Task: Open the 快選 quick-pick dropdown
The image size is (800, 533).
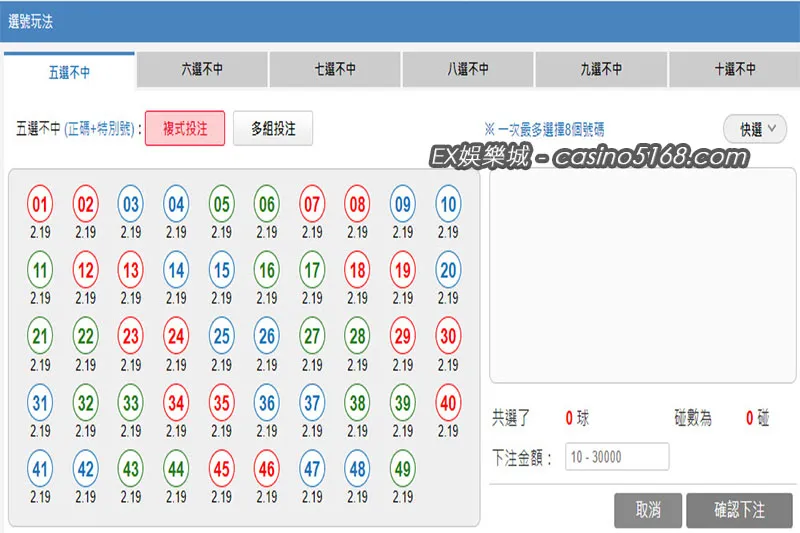Action: pos(755,129)
